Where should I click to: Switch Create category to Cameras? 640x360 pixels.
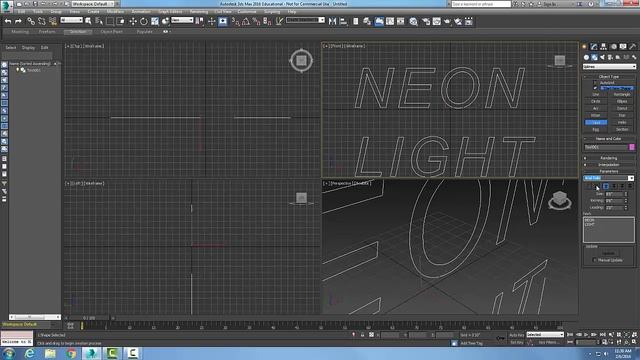(x=610, y=57)
